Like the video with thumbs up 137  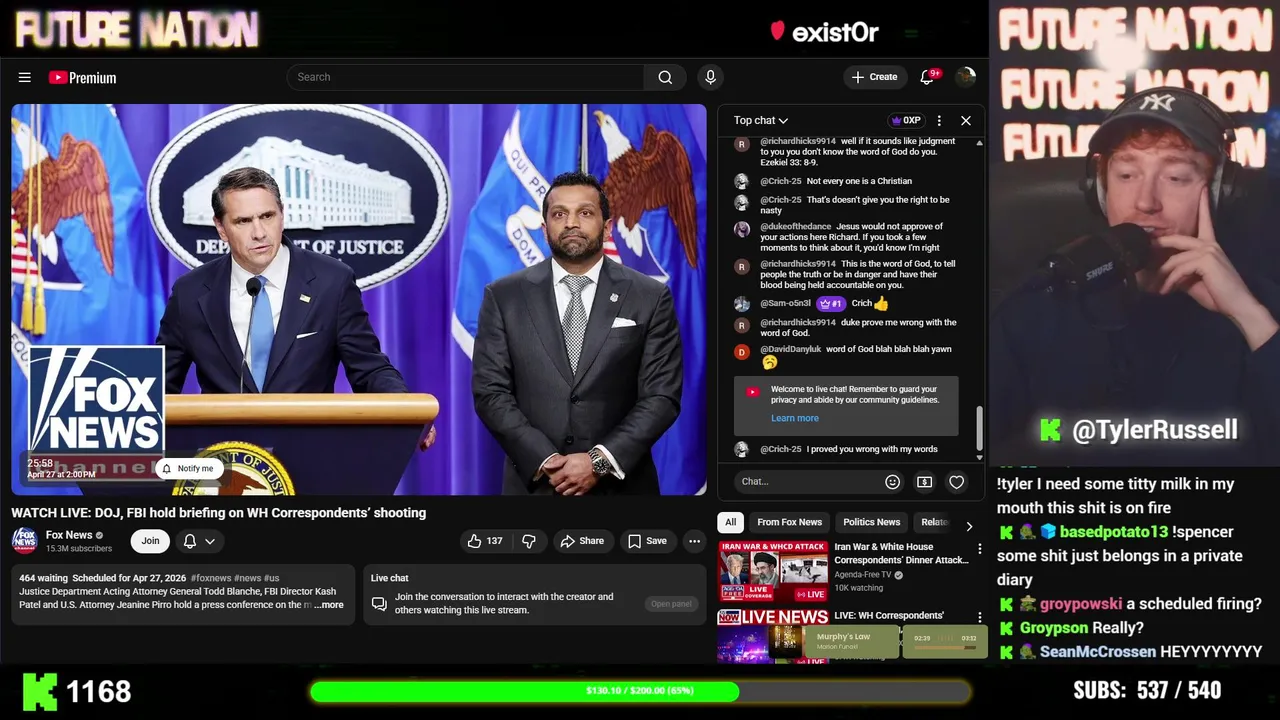(x=485, y=541)
